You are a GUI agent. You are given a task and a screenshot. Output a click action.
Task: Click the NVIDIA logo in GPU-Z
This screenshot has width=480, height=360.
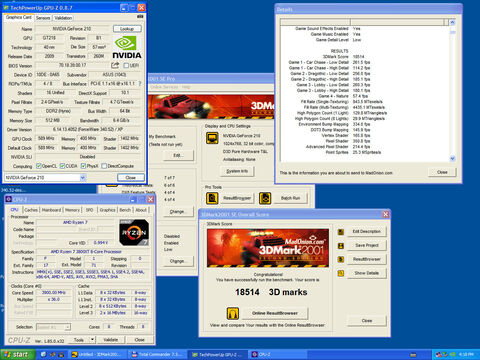click(127, 47)
